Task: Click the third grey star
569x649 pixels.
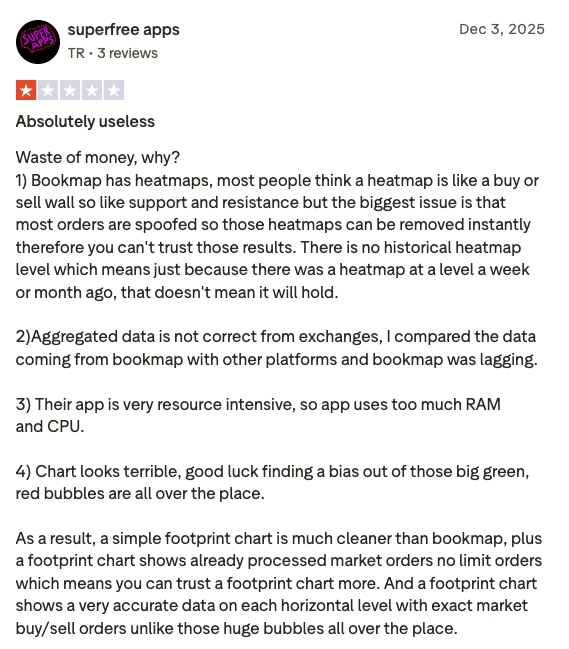Action: (70, 90)
